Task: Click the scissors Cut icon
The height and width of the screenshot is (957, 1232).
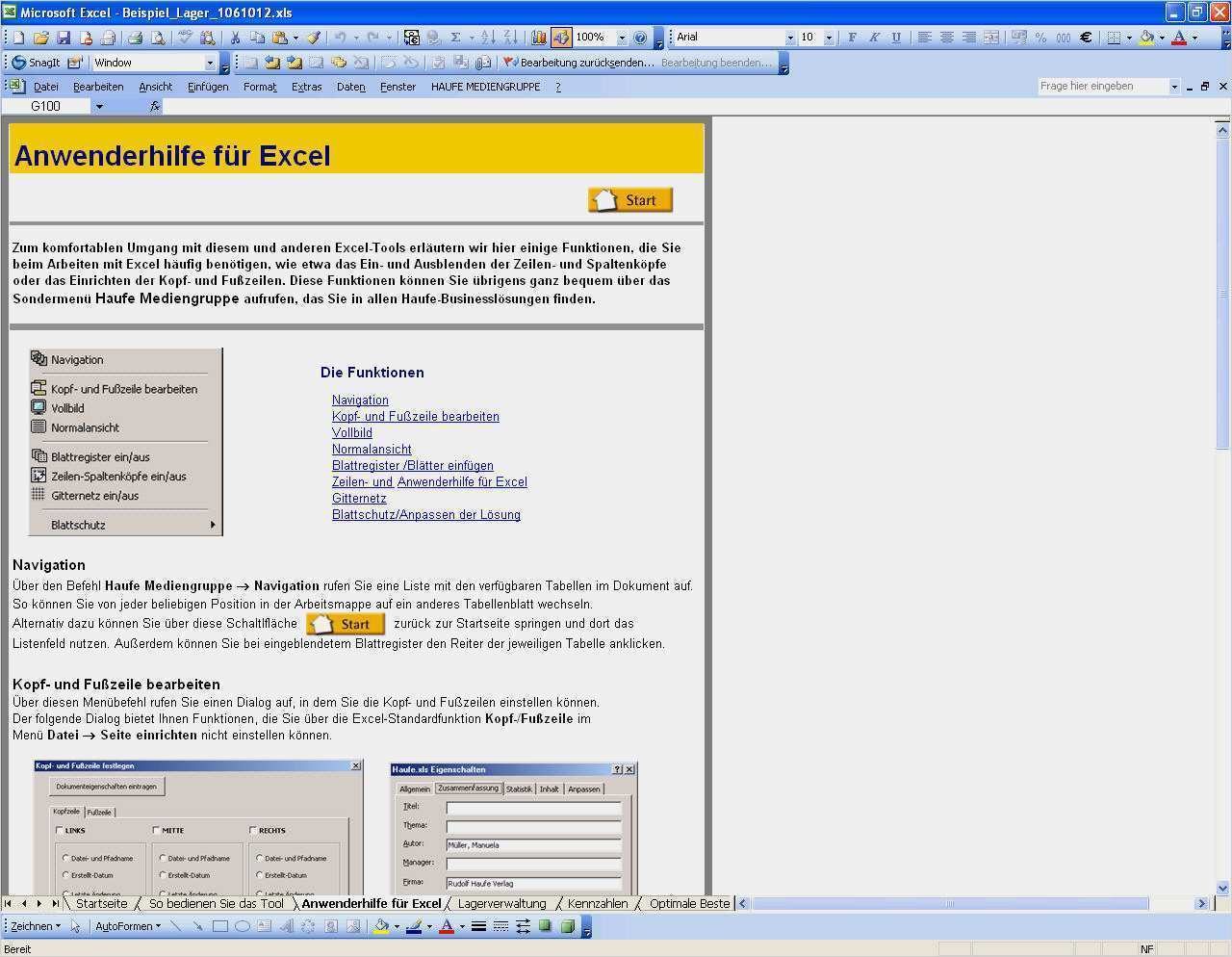Action: pyautogui.click(x=234, y=38)
